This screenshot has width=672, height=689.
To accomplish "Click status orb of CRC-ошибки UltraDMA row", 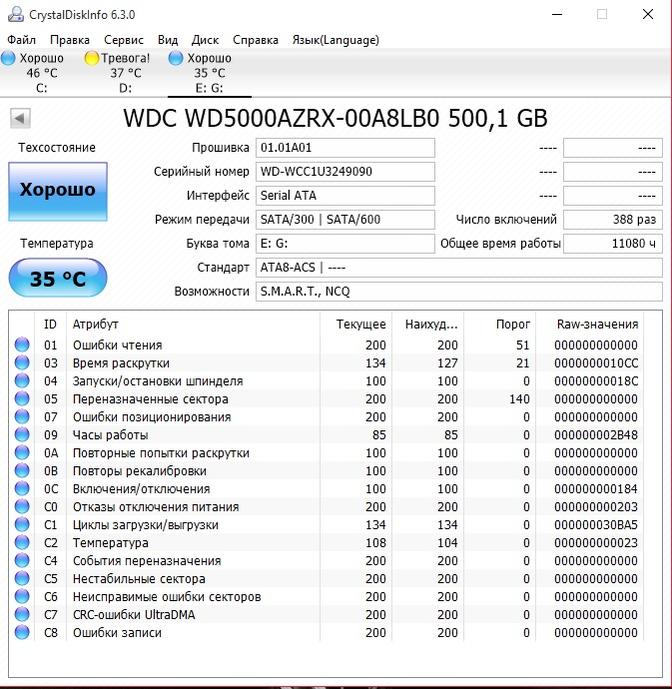I will point(22,614).
